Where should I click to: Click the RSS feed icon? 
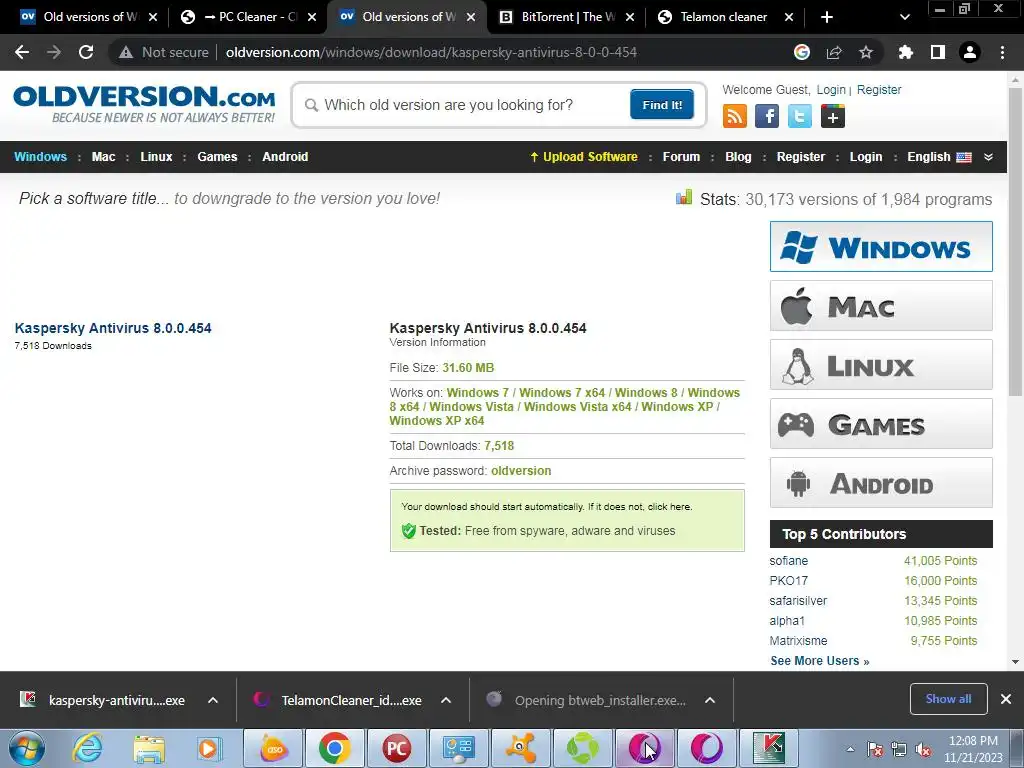[x=735, y=116]
